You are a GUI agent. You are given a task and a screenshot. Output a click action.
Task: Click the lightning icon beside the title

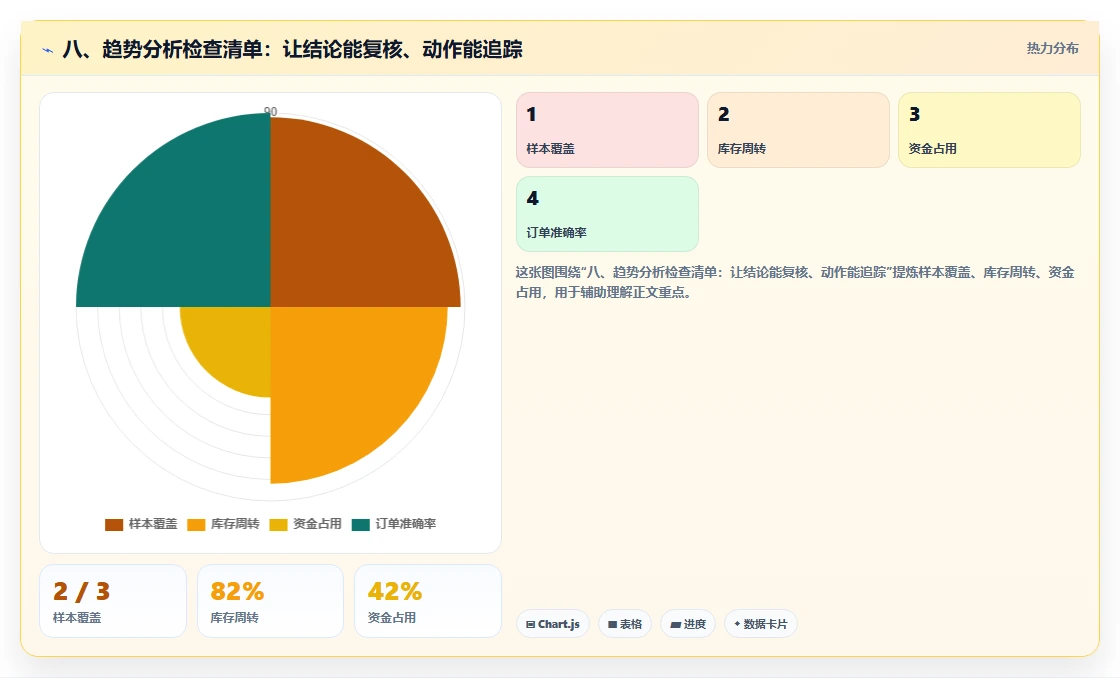point(48,50)
